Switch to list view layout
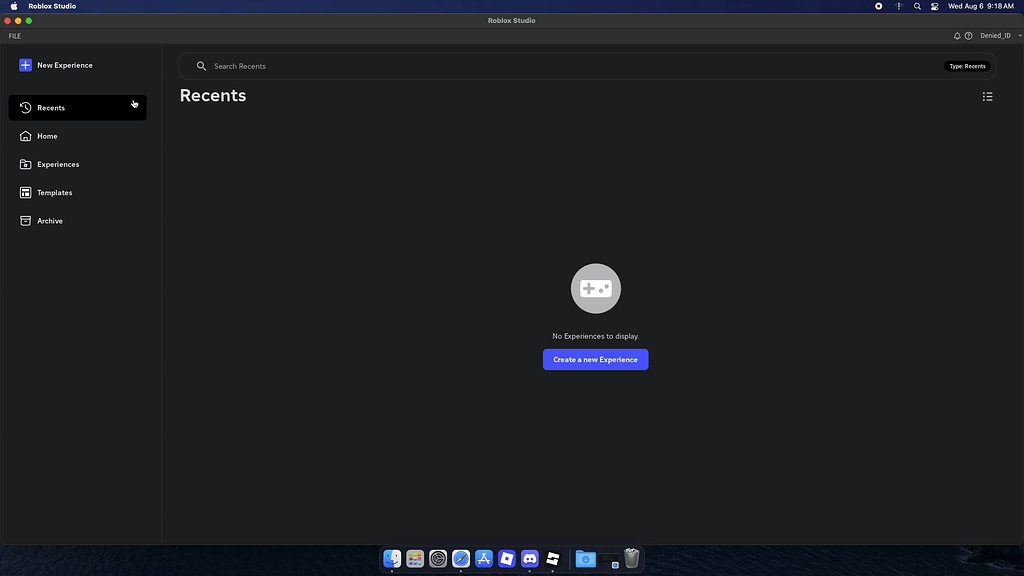The image size is (1024, 576). 988,96
